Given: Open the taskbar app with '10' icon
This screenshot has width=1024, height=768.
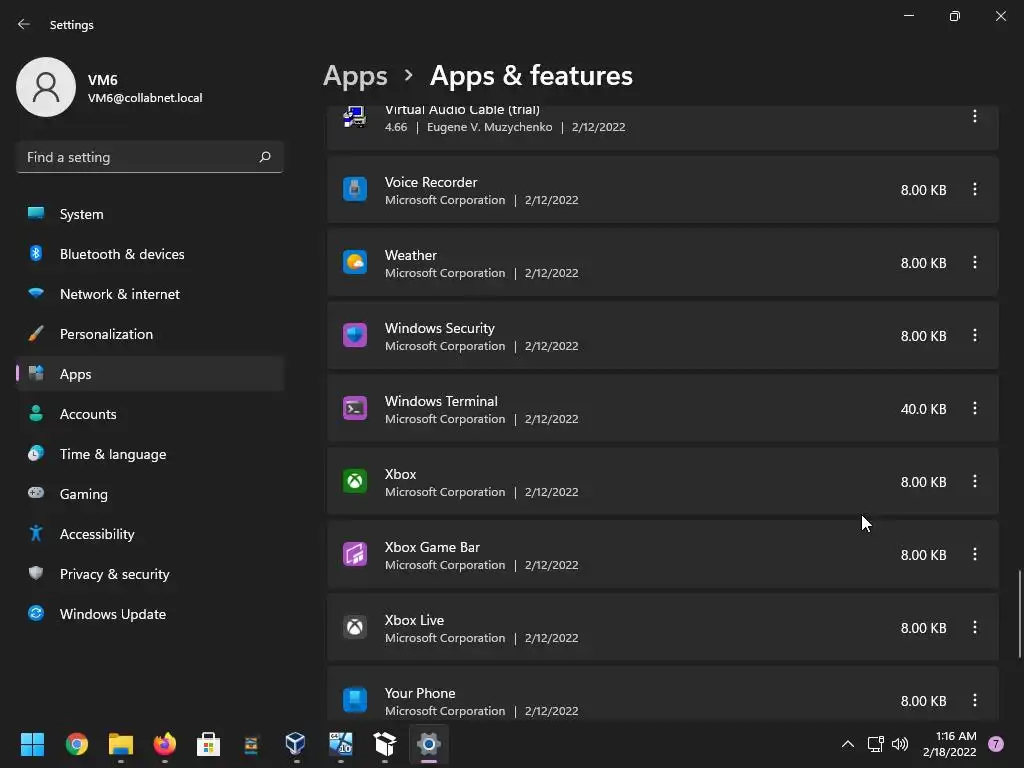Looking at the screenshot, I should pyautogui.click(x=340, y=744).
